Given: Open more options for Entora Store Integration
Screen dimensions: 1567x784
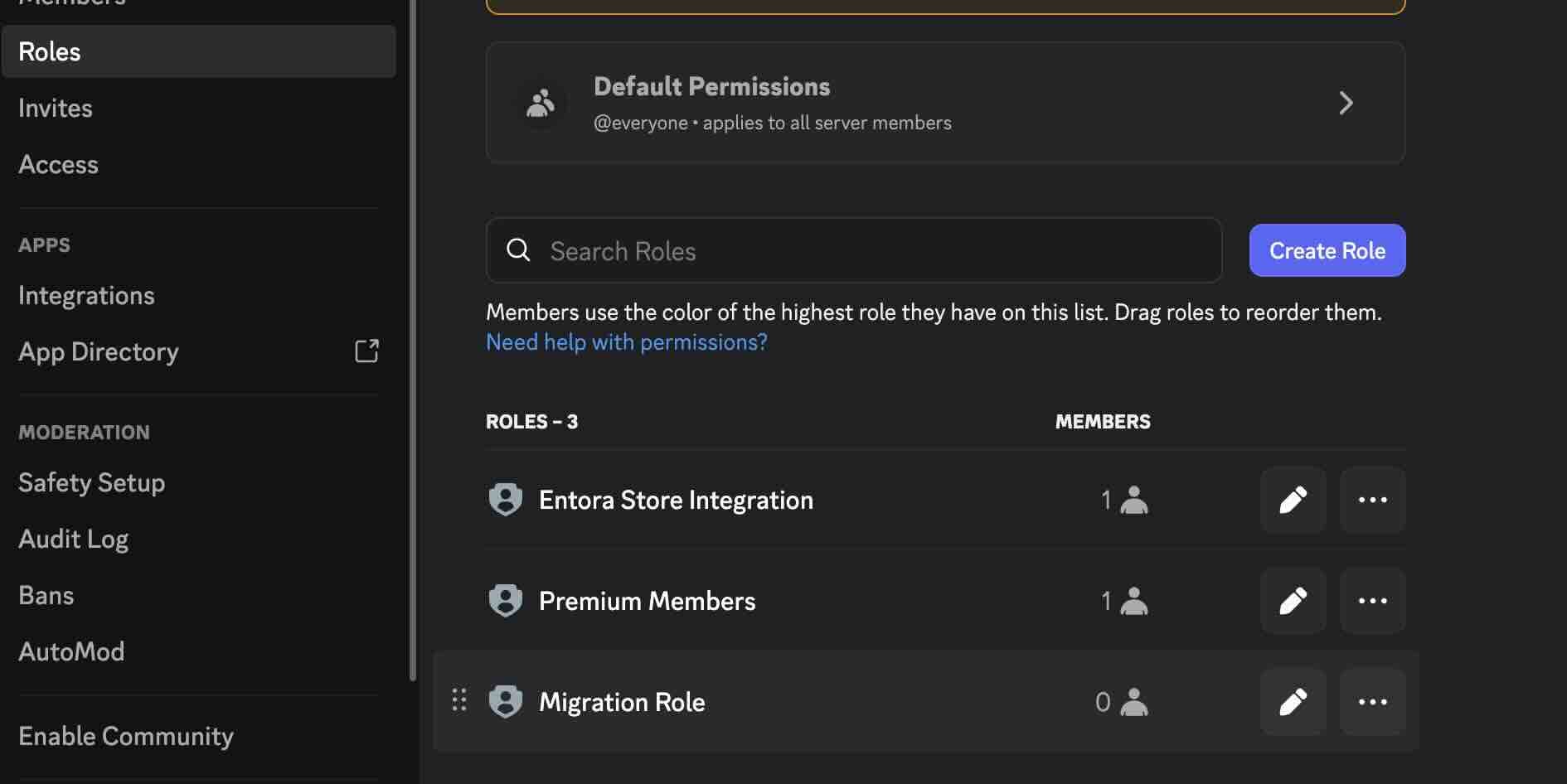Looking at the screenshot, I should tap(1371, 500).
